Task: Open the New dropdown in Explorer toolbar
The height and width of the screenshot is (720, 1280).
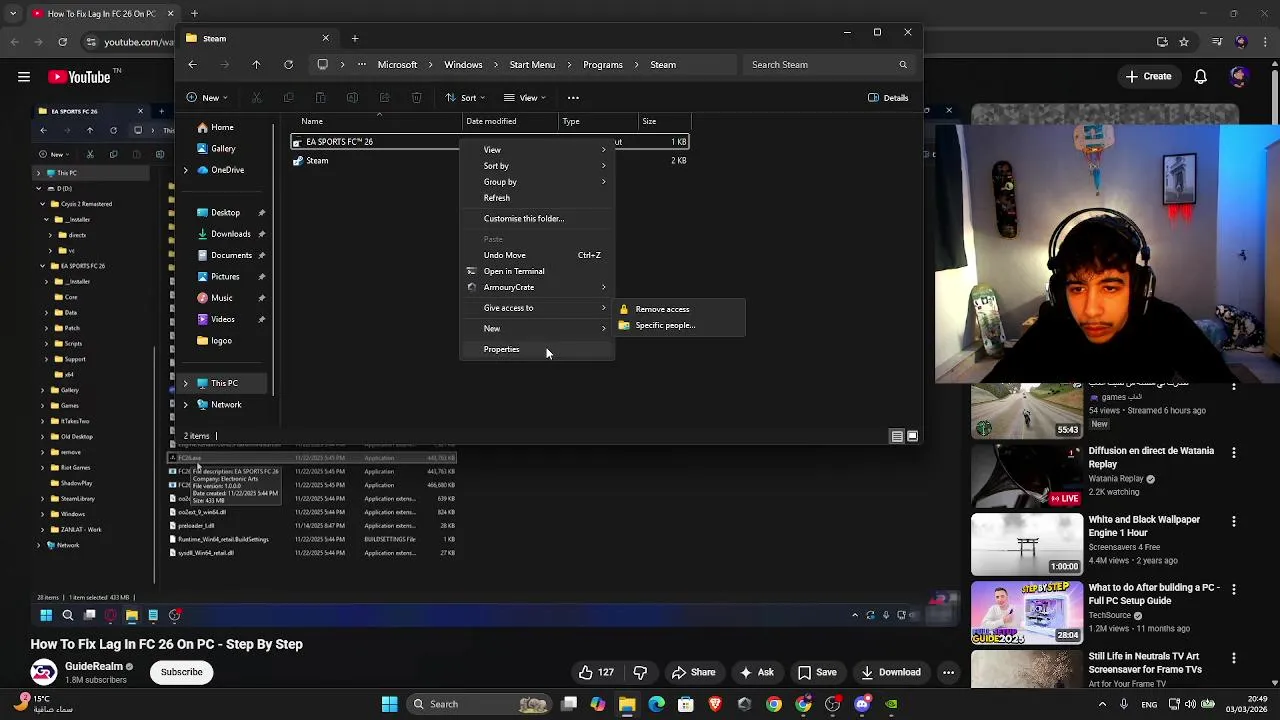Action: click(207, 98)
